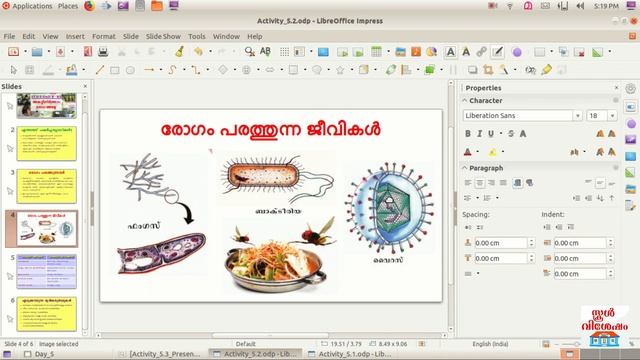The image size is (640, 360).
Task: Click the Insert hyperlink icon
Action: coord(481,52)
